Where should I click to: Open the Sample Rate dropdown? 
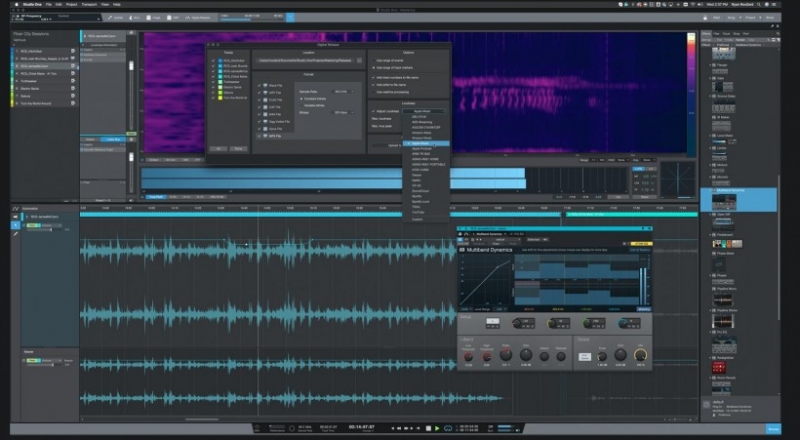(x=343, y=91)
